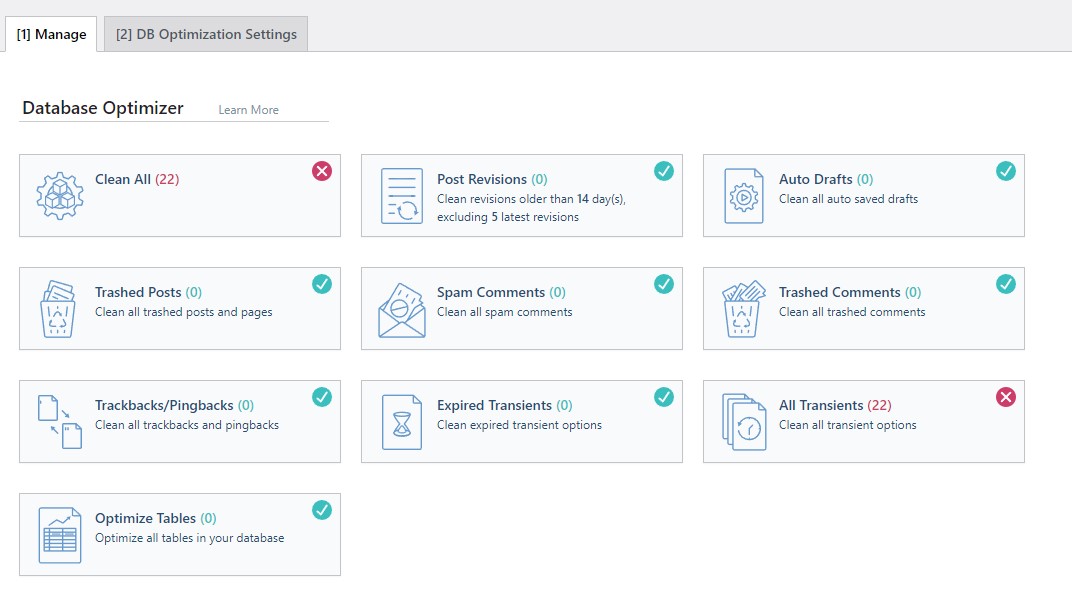Click the Auto Drafts (0) title
The image size is (1072, 592).
[x=826, y=179]
